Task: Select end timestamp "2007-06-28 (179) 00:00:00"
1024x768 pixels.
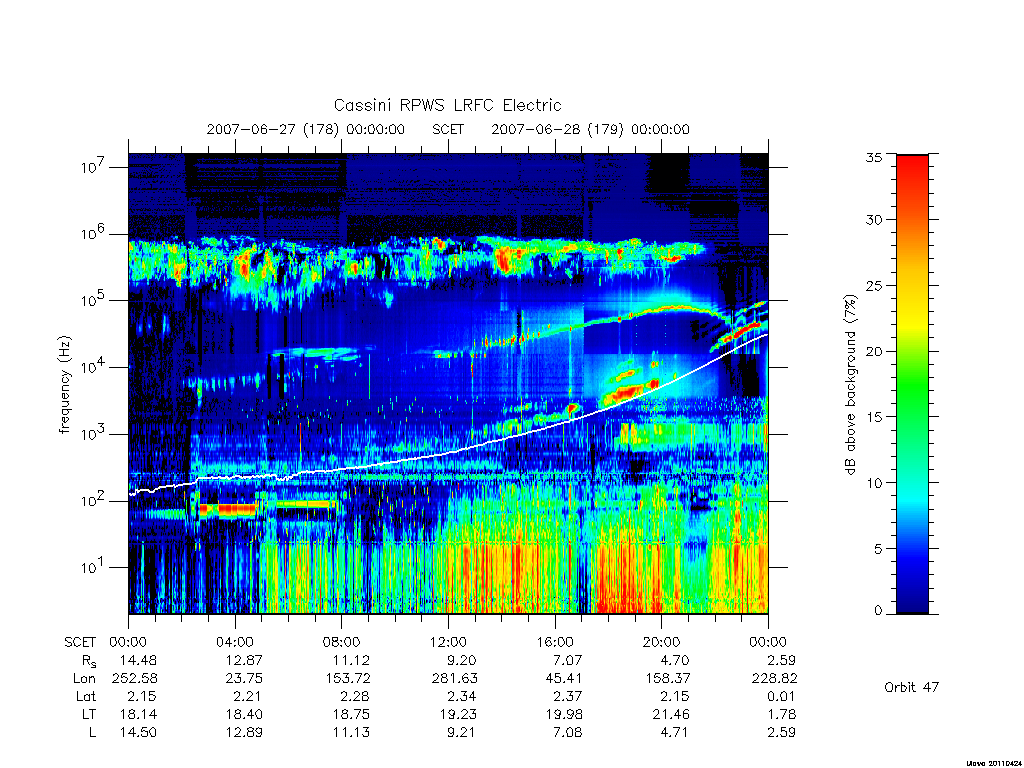Action: coord(590,129)
